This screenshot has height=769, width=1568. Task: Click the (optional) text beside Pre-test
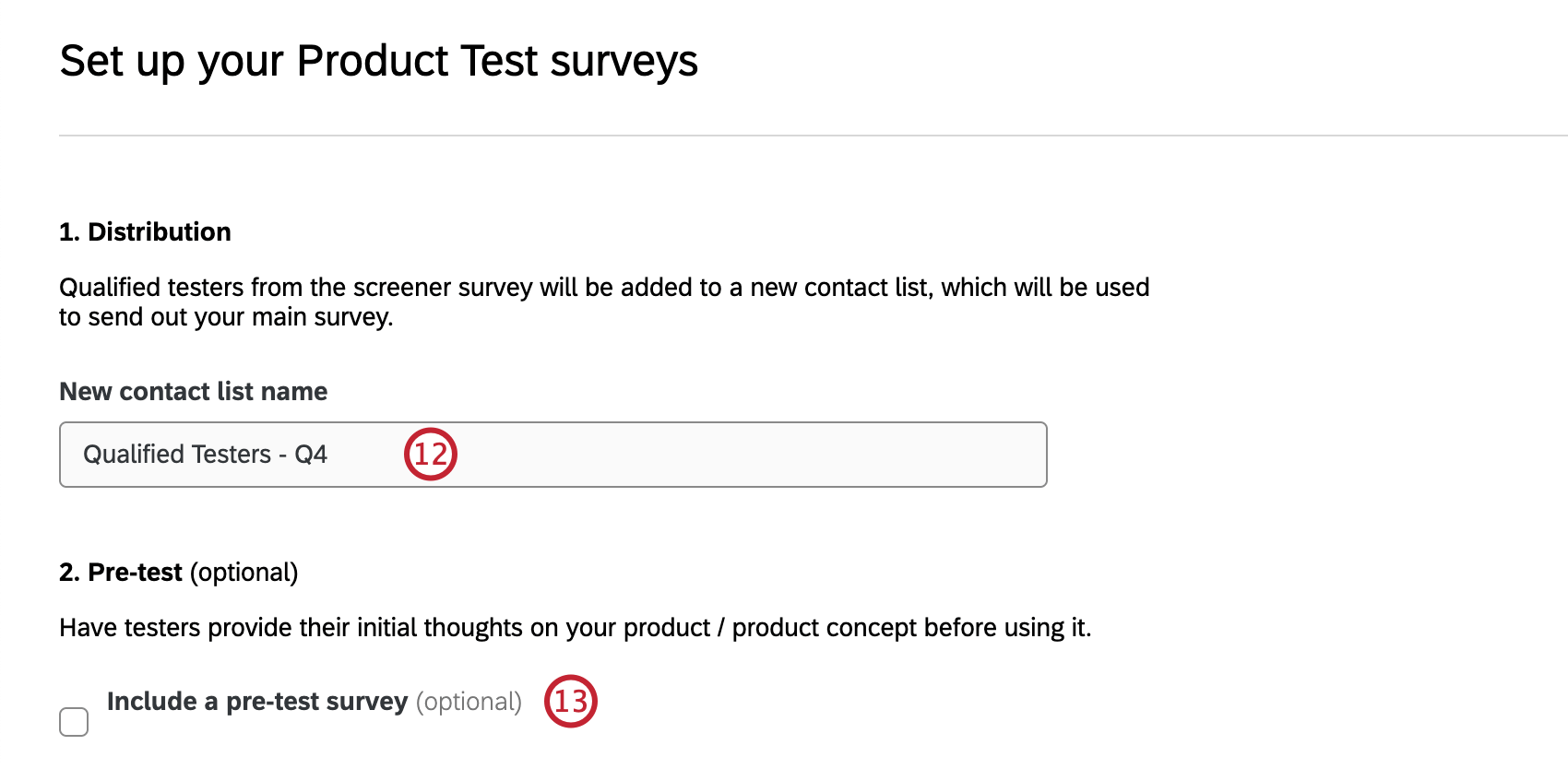click(x=242, y=572)
